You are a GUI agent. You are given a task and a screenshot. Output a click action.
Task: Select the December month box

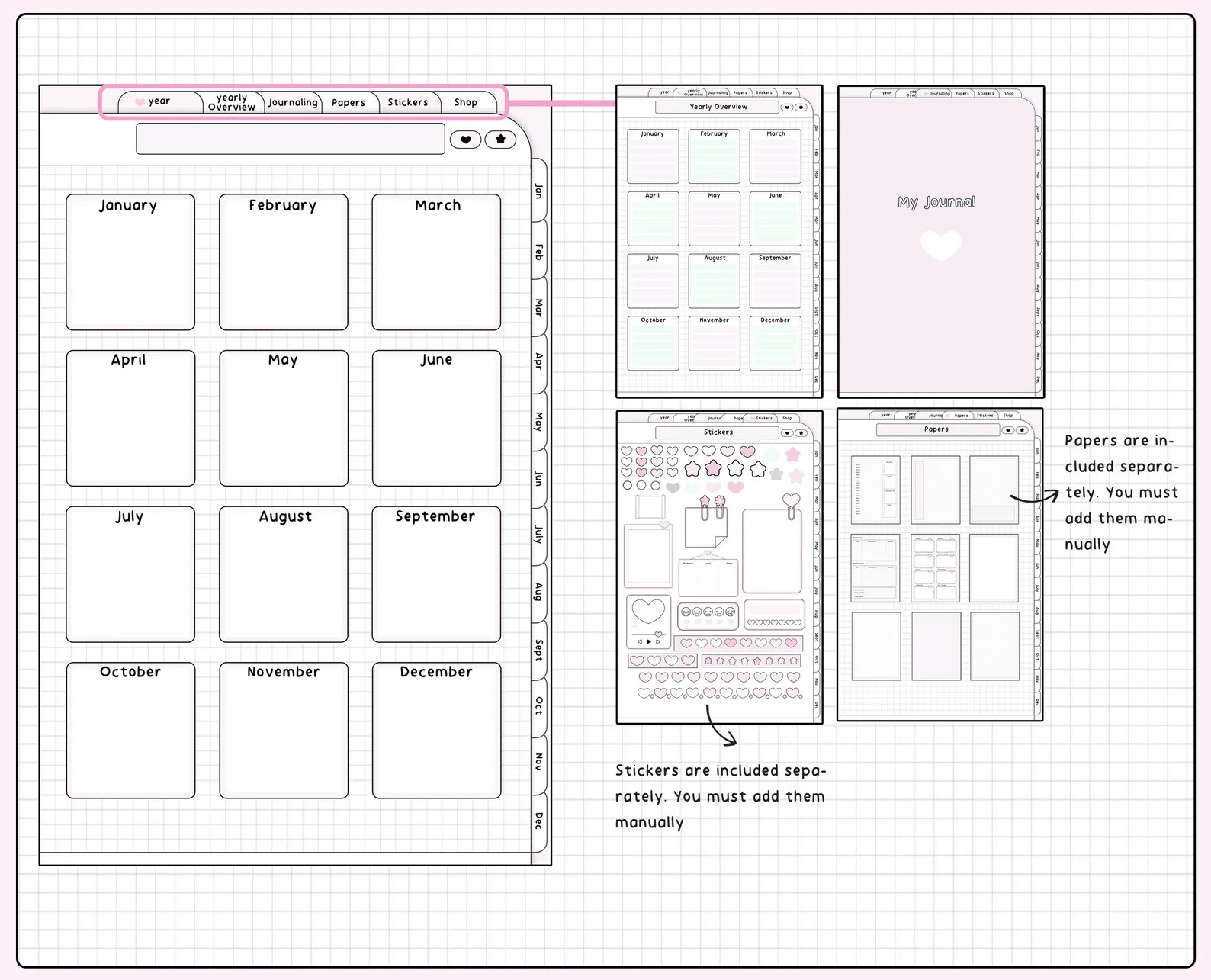(x=436, y=731)
